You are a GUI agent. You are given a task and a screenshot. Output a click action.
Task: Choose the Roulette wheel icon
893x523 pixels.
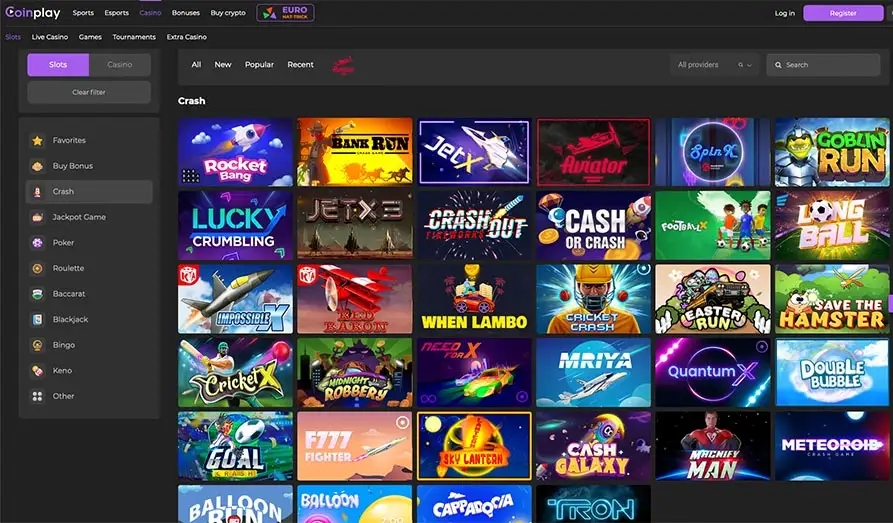(37, 268)
